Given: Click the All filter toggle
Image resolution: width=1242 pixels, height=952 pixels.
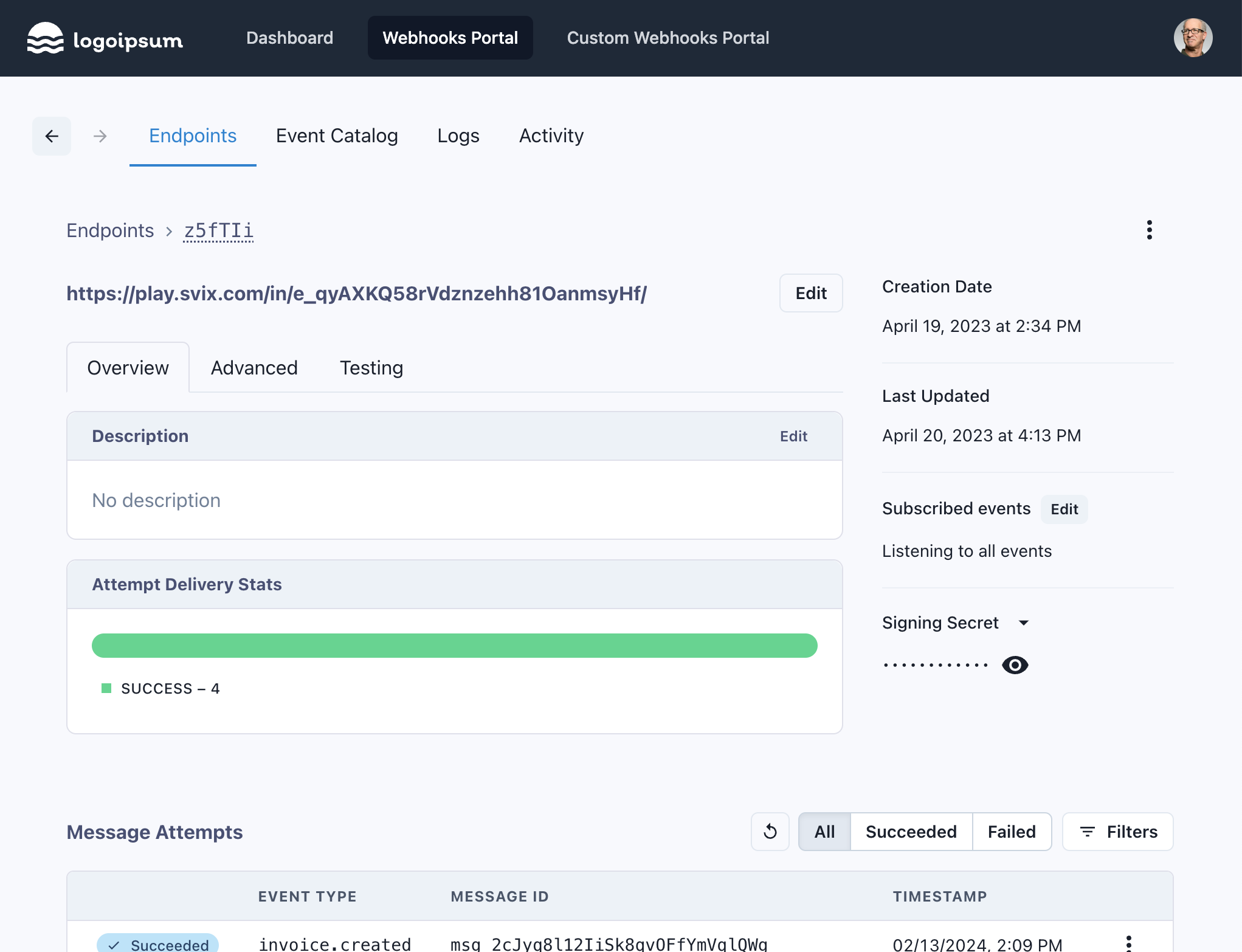Looking at the screenshot, I should 823,831.
